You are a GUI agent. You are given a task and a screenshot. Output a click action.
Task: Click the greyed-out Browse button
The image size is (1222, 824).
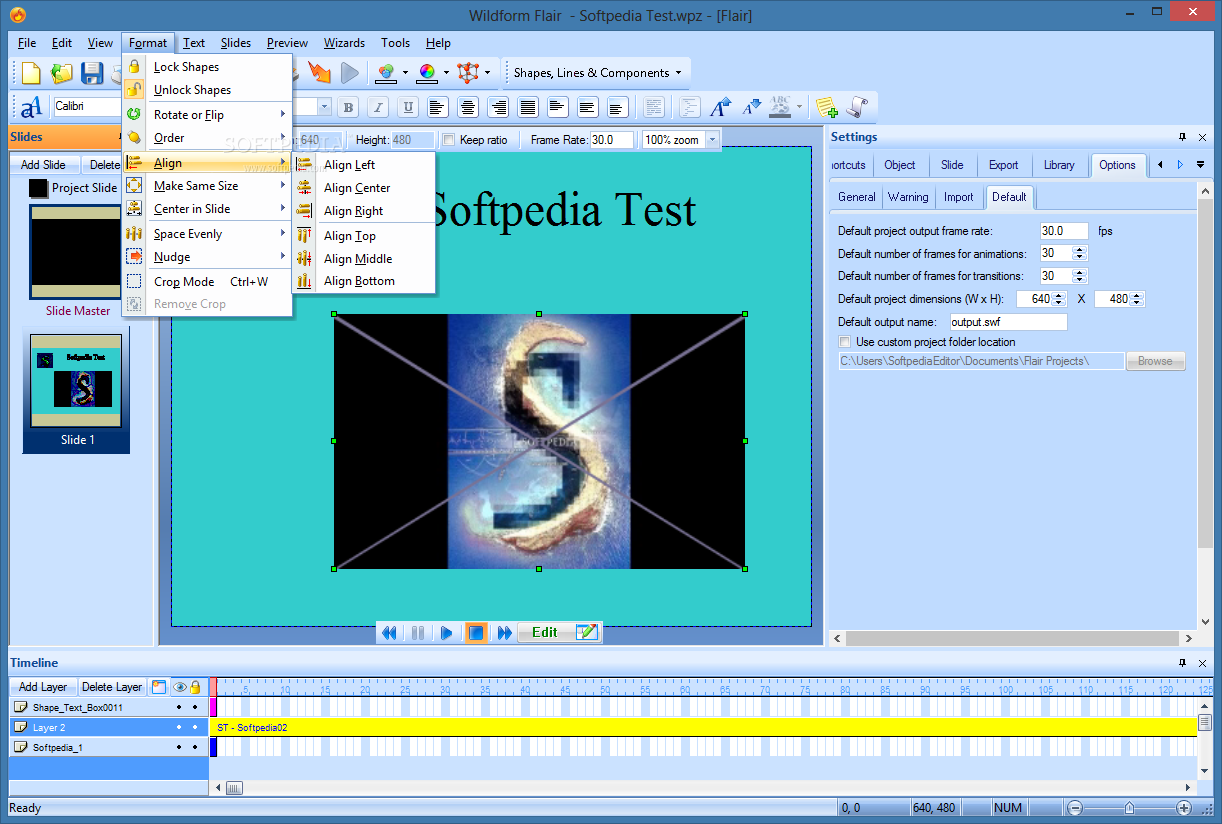click(x=1155, y=361)
